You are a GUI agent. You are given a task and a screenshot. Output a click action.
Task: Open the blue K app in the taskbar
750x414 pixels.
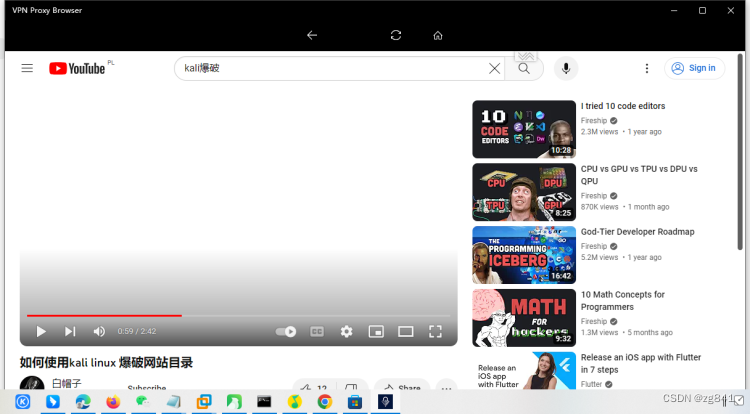pos(22,402)
